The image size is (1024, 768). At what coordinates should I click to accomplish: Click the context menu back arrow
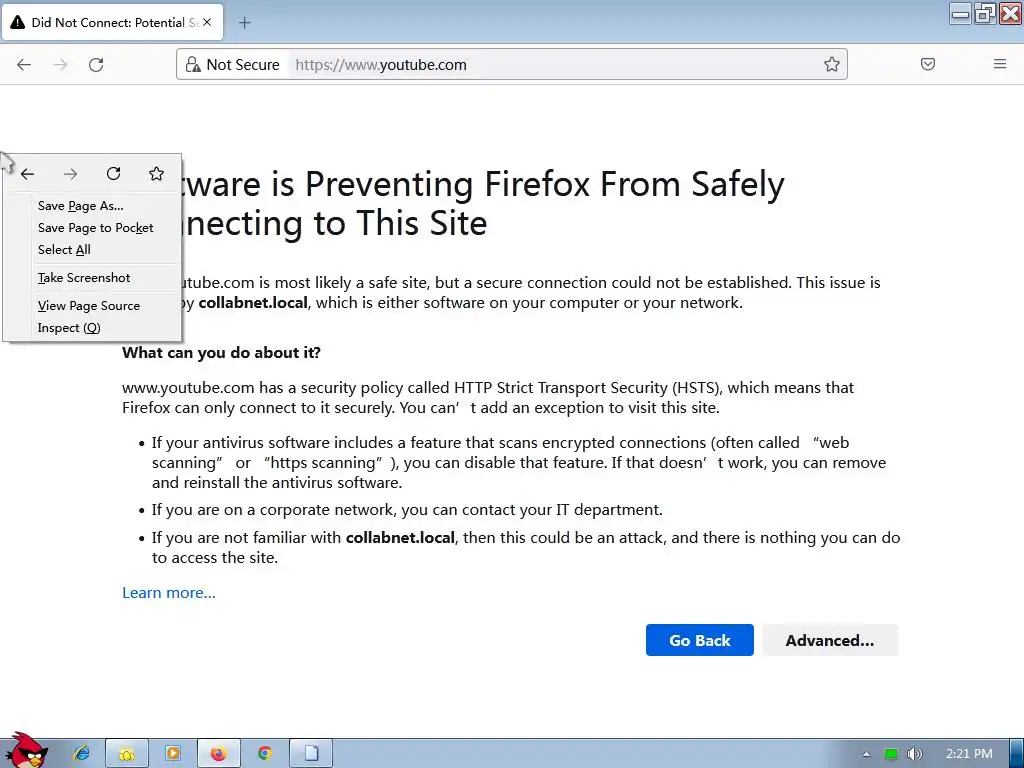click(27, 174)
